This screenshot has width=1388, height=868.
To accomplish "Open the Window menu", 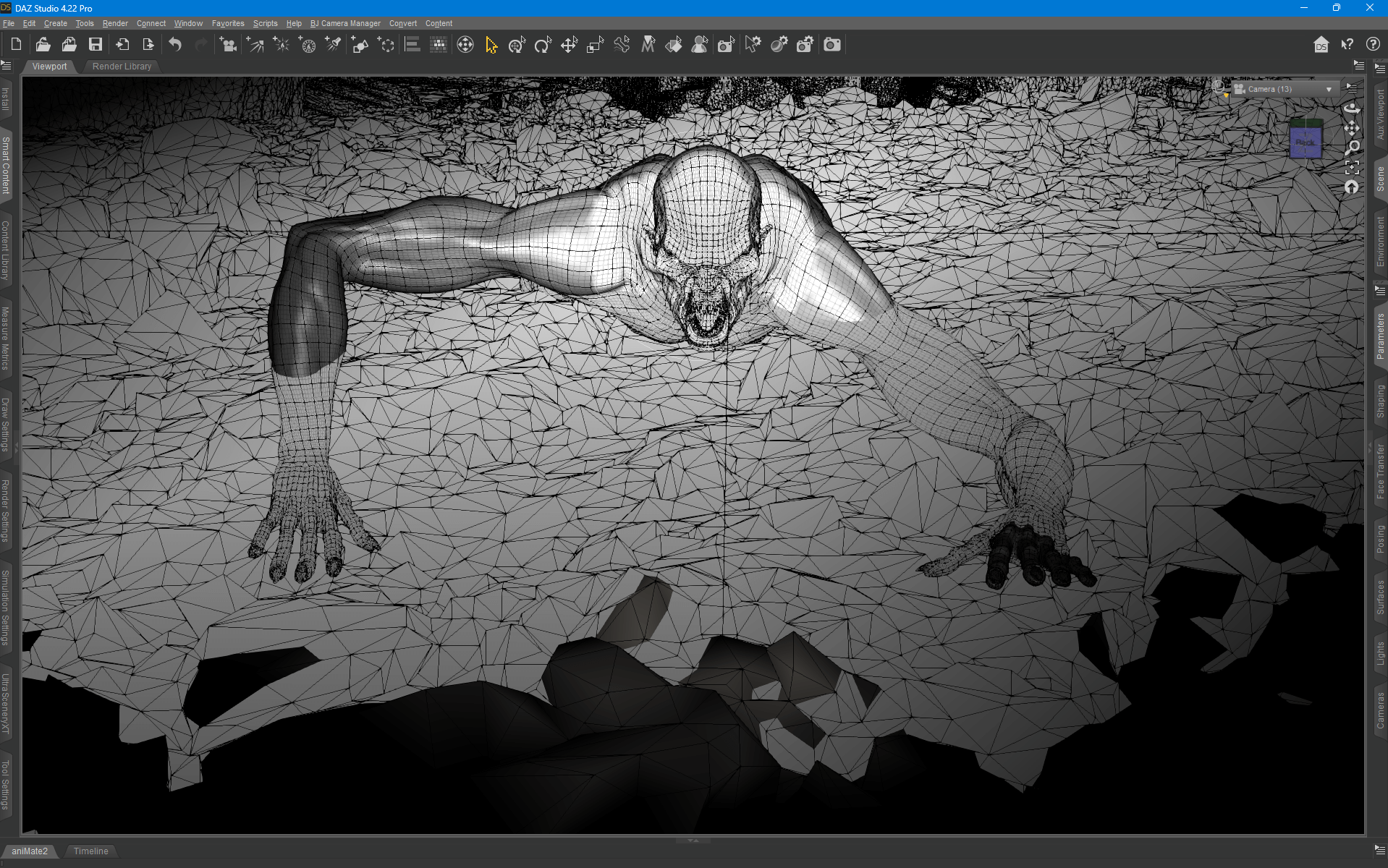I will pos(188,23).
